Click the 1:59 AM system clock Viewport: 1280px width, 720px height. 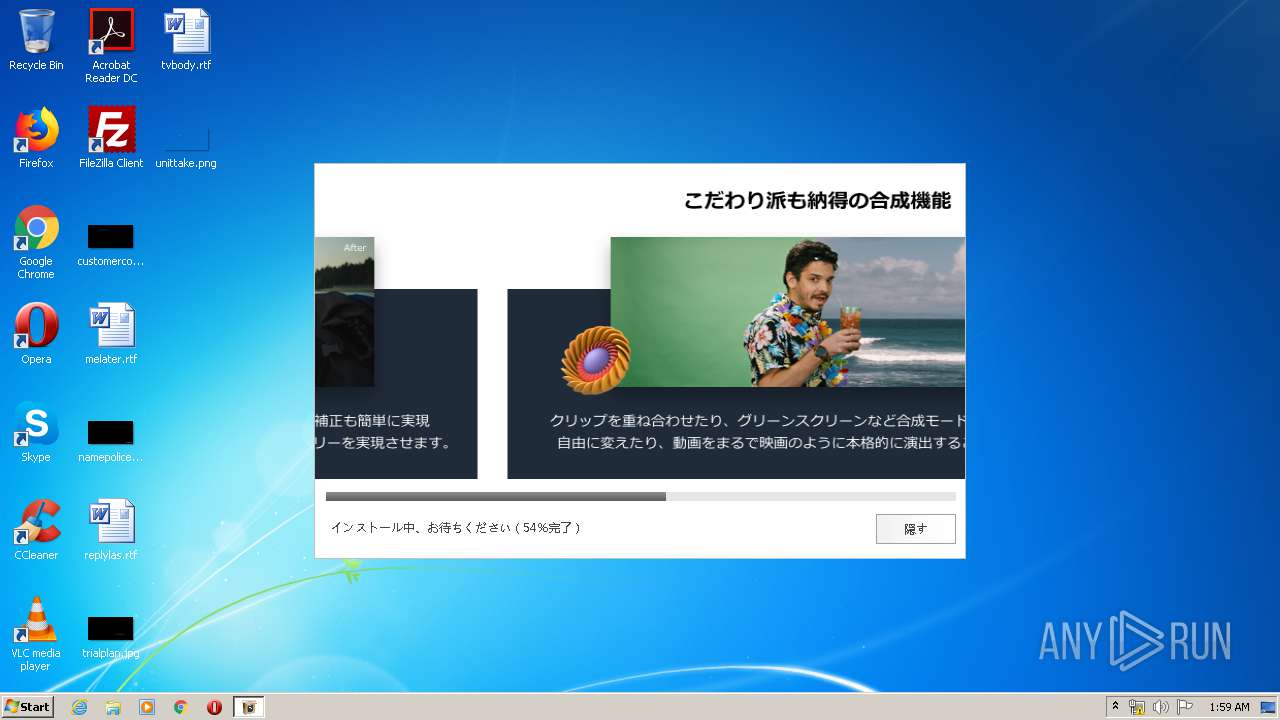[1229, 707]
